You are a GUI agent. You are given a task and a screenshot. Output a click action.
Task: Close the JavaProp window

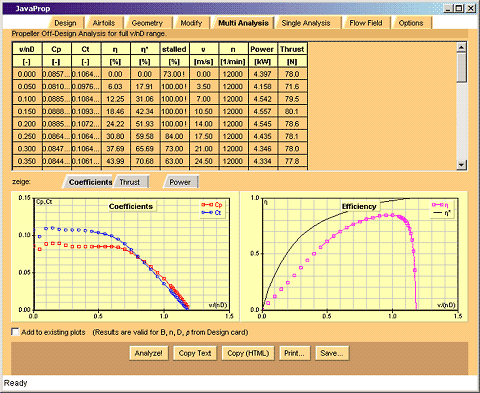click(470, 9)
